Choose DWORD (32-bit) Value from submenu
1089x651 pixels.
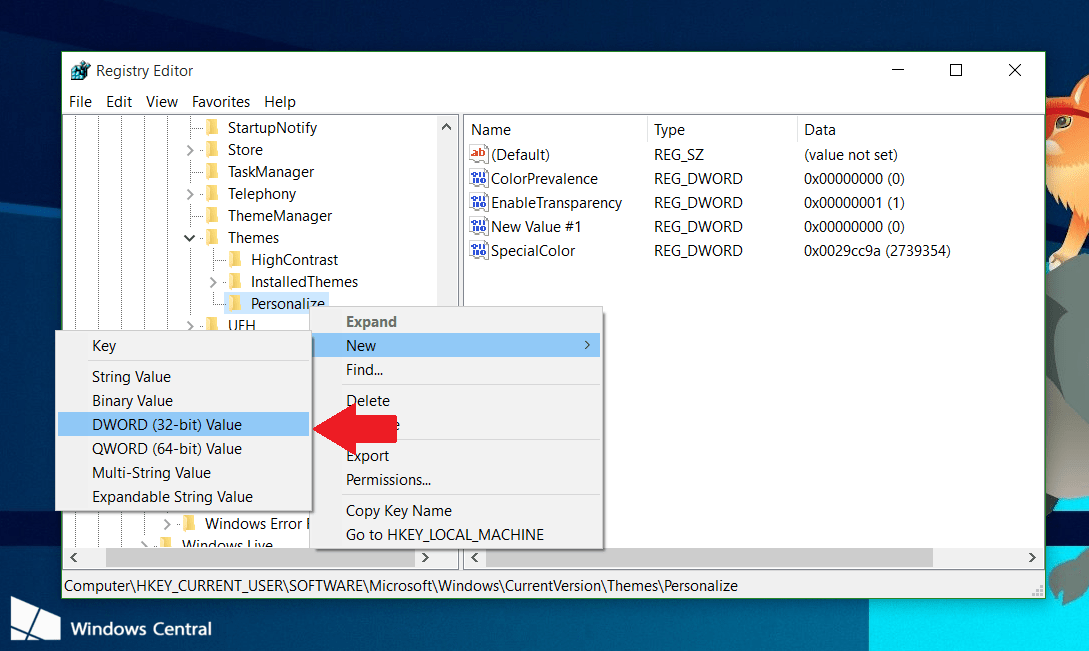(167, 425)
